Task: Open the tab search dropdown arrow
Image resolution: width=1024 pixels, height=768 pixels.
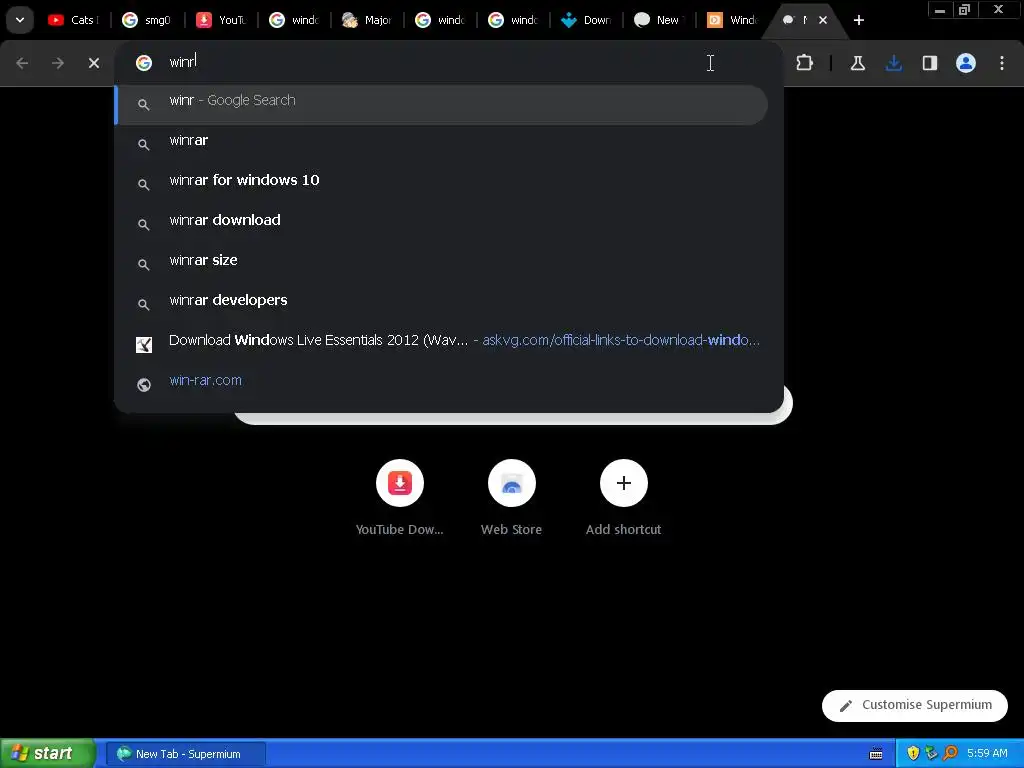Action: pyautogui.click(x=20, y=20)
